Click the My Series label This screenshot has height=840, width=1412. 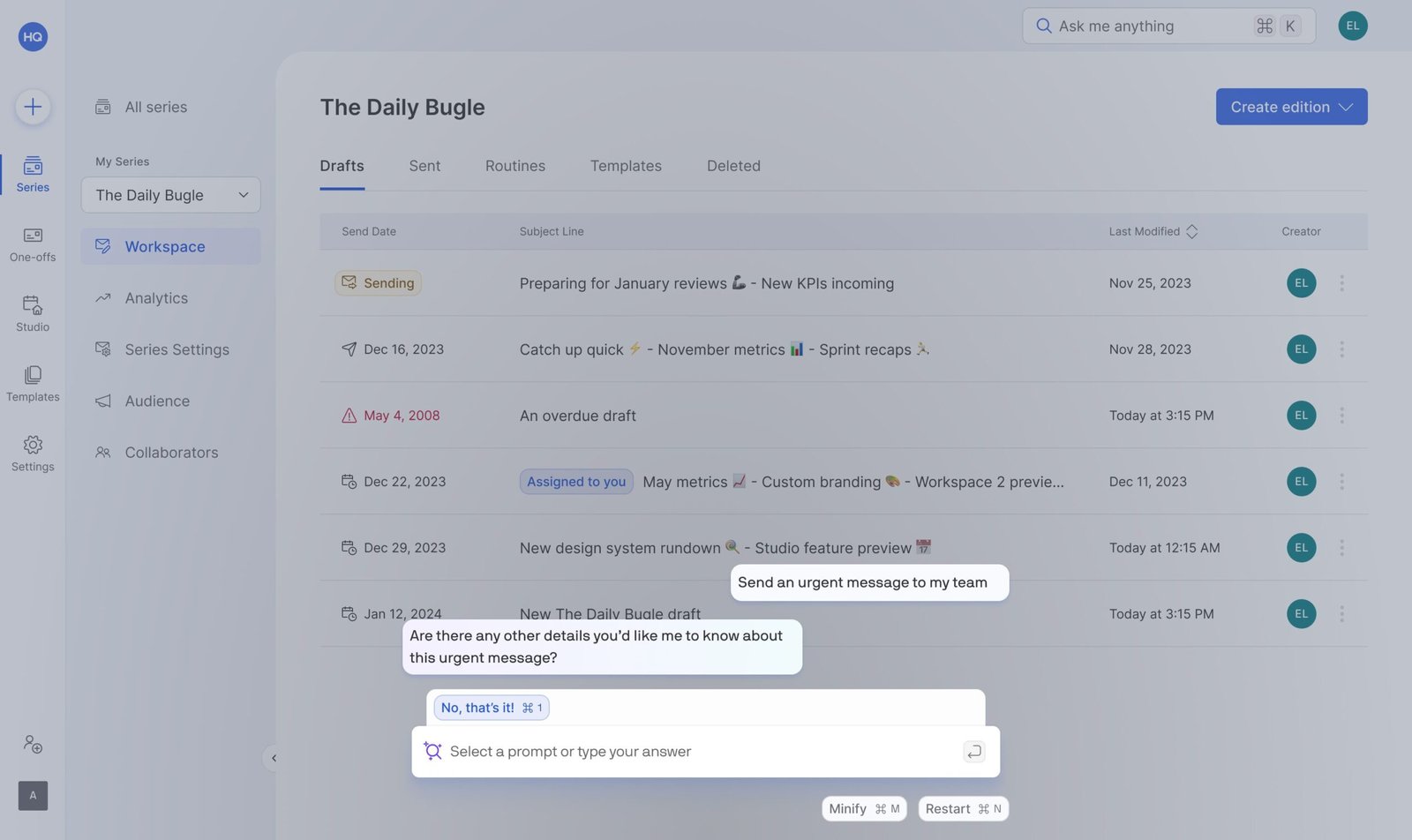(122, 161)
